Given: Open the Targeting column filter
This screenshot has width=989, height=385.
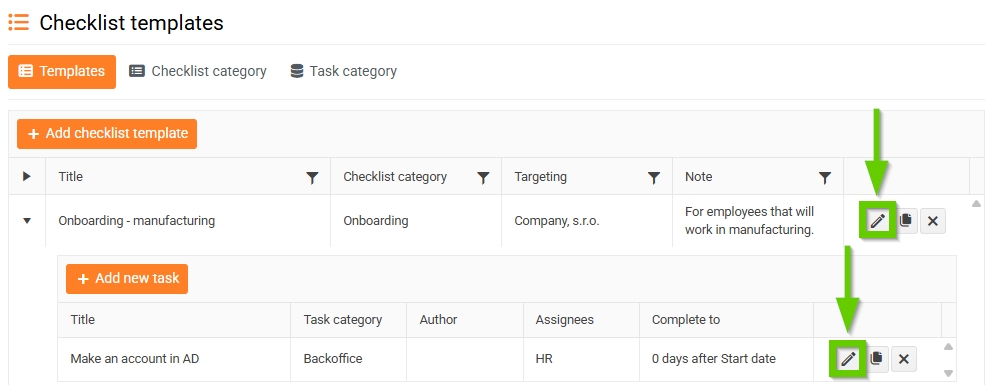Looking at the screenshot, I should pos(654,178).
